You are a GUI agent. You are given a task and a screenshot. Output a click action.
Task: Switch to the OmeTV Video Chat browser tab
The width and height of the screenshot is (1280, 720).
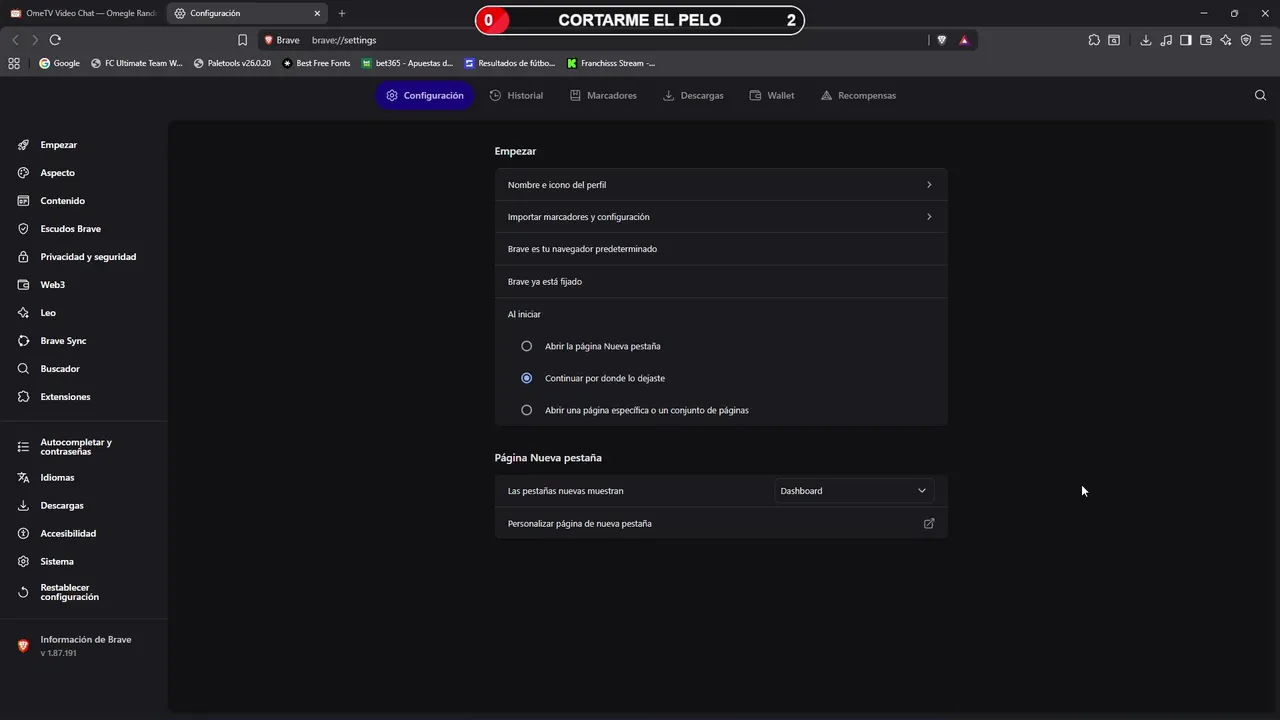click(83, 13)
